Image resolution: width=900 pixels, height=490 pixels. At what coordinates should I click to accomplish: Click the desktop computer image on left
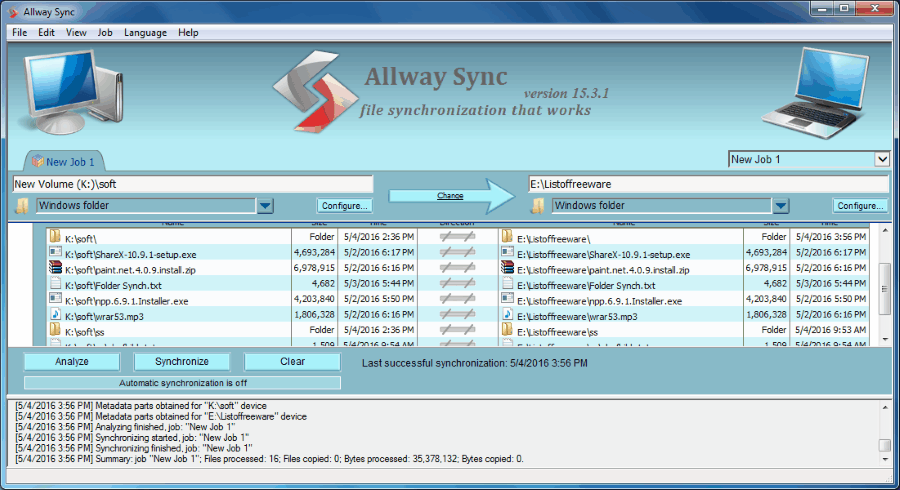tap(72, 92)
